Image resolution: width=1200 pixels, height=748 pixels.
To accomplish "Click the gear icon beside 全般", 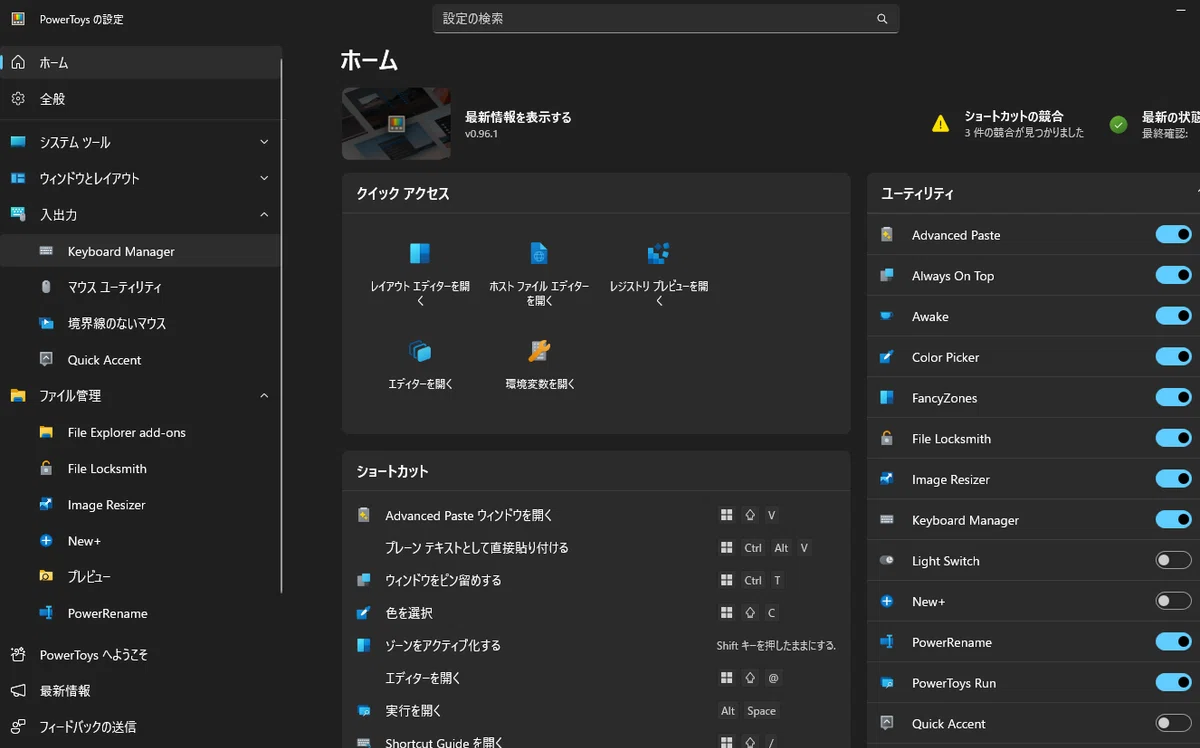I will tap(18, 99).
